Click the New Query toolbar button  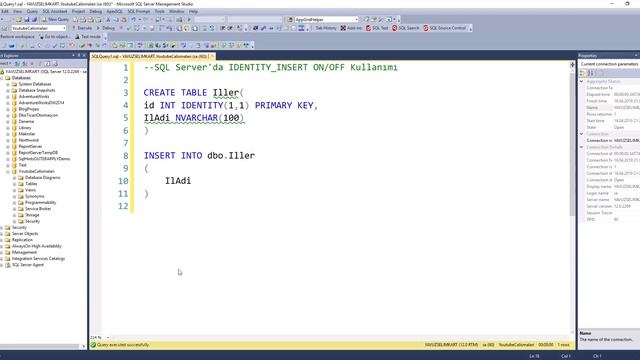56,19
